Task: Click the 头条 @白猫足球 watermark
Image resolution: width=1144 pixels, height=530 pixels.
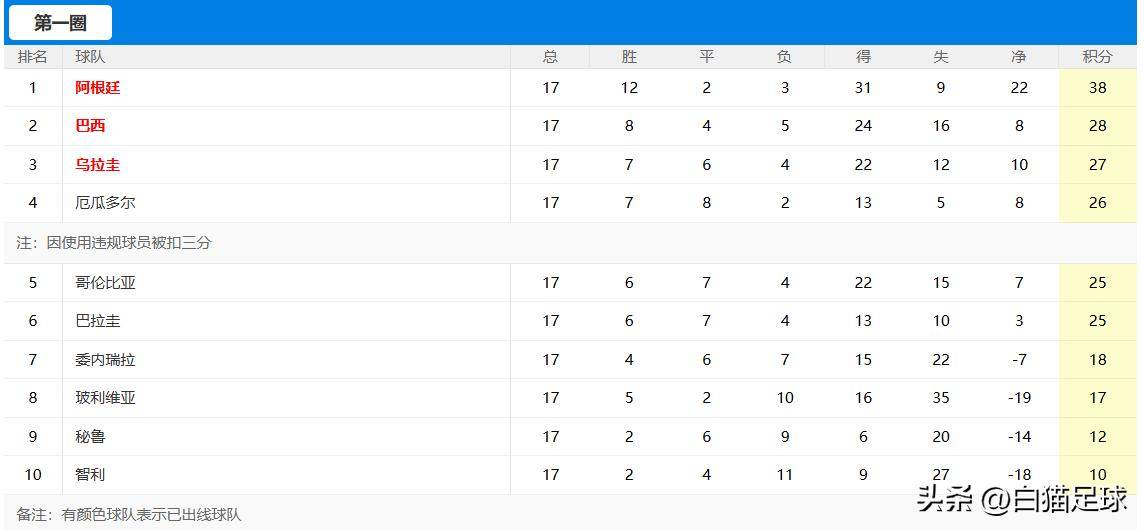Action: (1022, 498)
